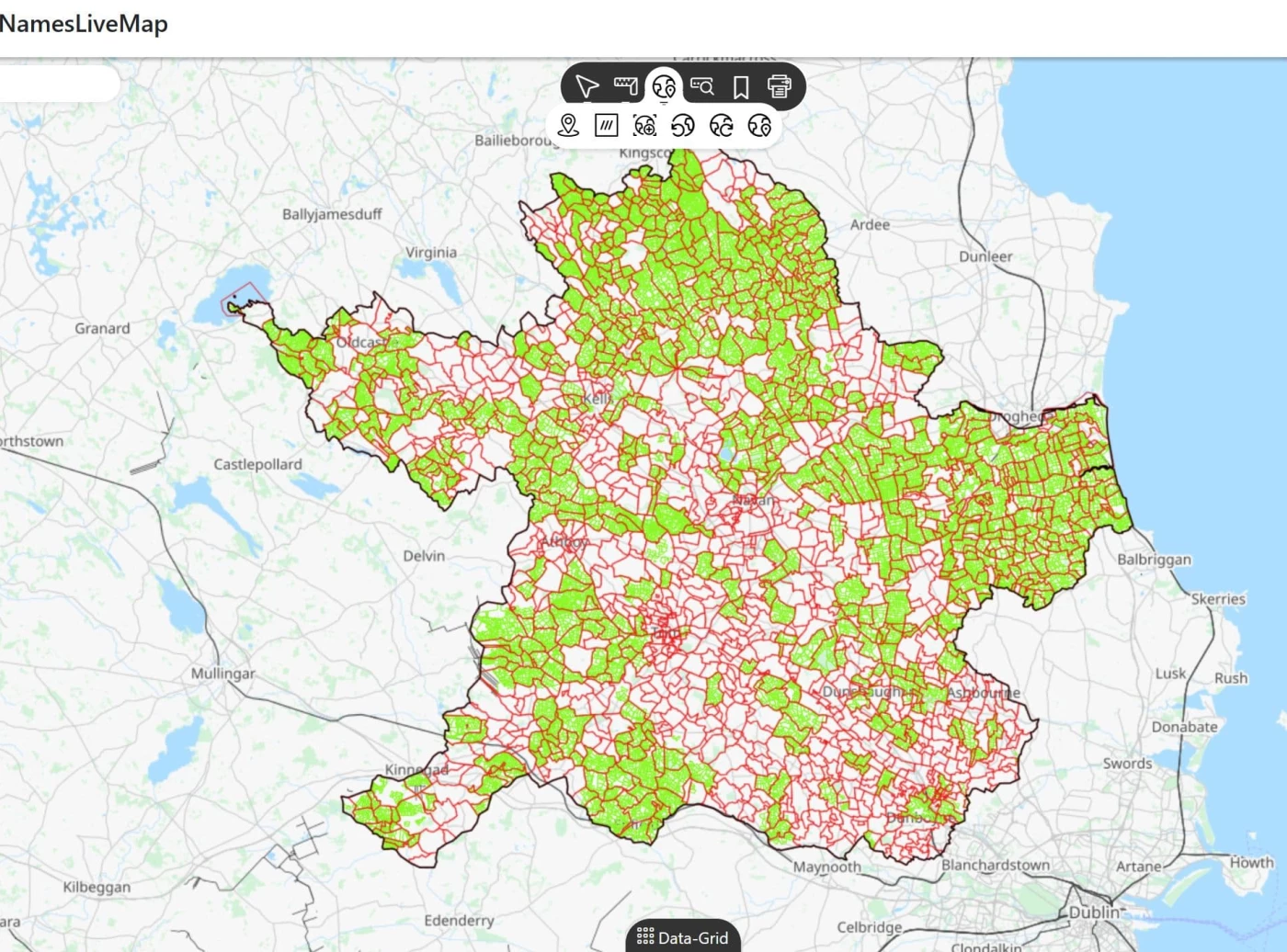Click the NamesLiveMap title
Viewport: 1287px width, 952px height.
(84, 24)
